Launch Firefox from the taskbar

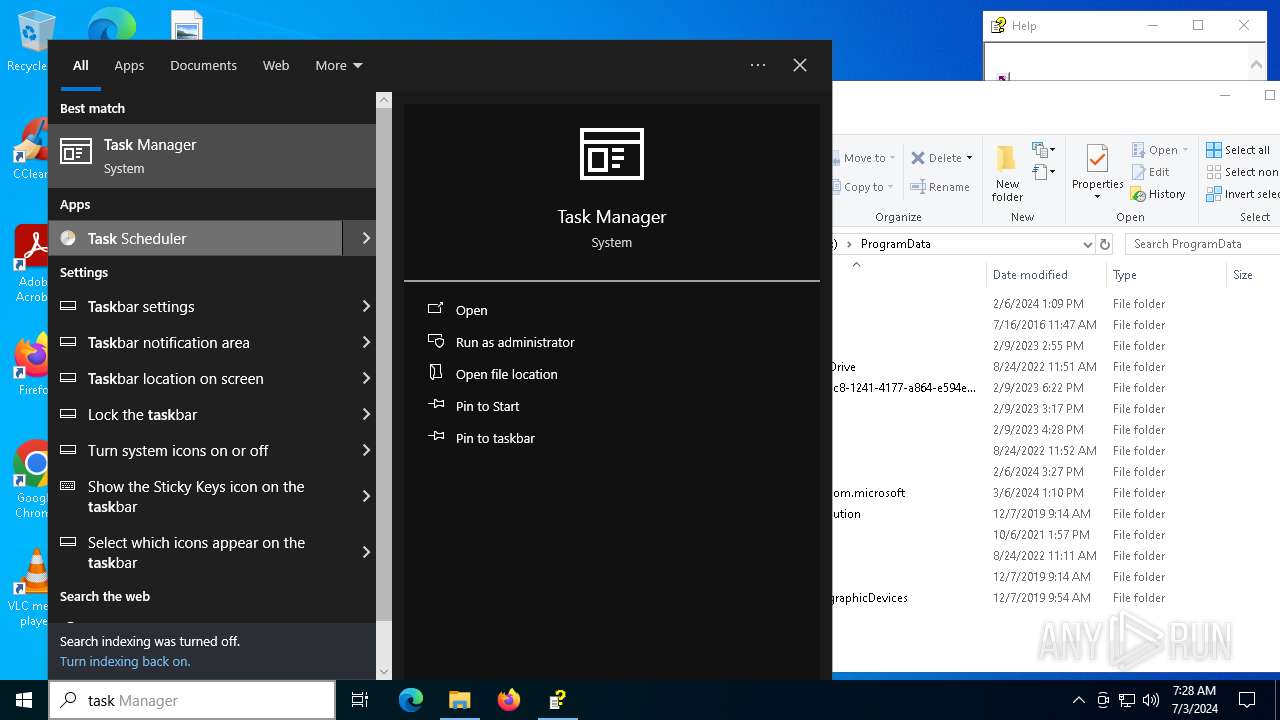(x=509, y=700)
